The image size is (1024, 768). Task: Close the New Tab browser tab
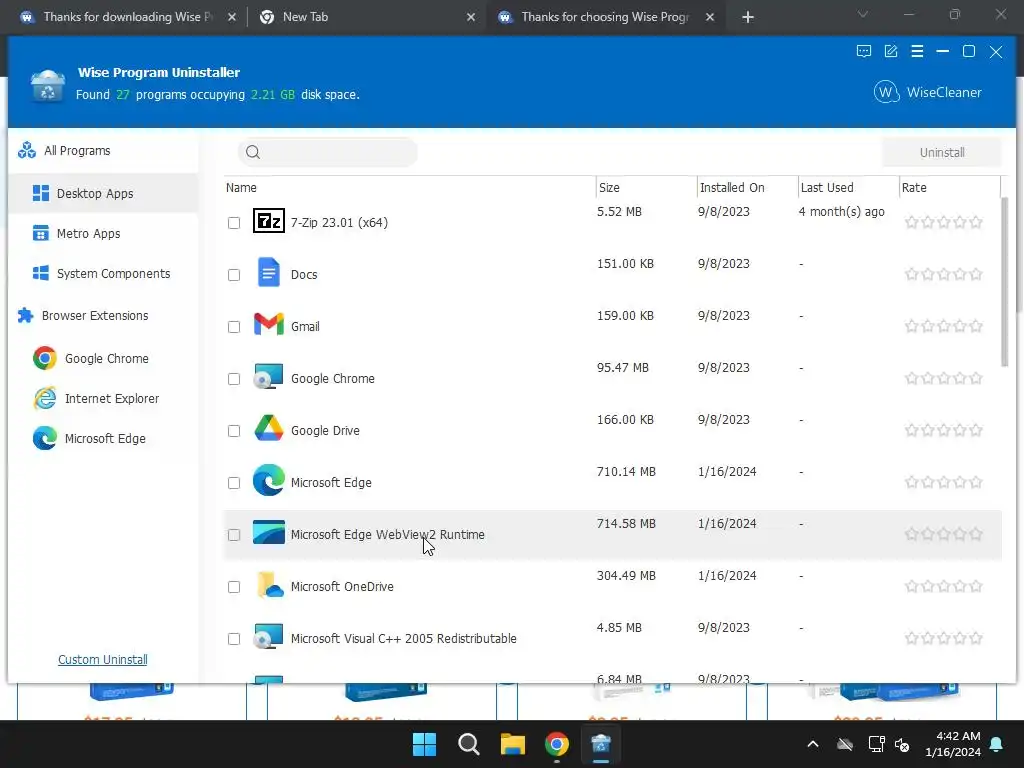click(x=471, y=17)
